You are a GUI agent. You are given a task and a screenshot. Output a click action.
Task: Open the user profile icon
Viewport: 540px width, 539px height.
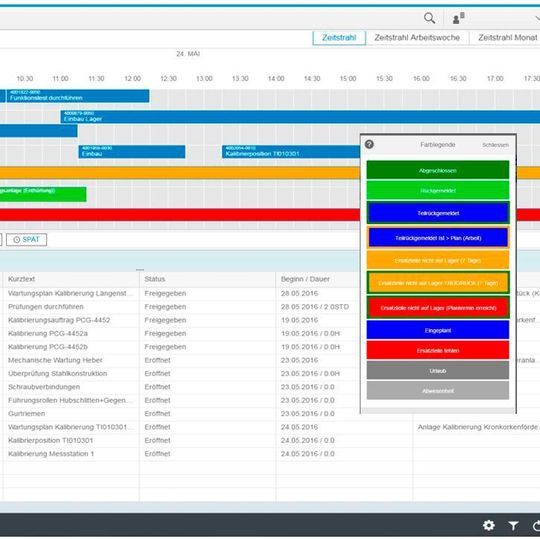458,18
